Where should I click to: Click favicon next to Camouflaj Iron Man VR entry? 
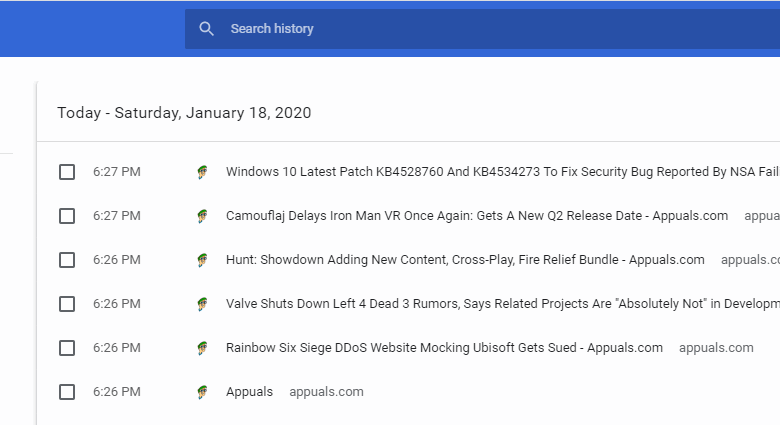point(202,216)
